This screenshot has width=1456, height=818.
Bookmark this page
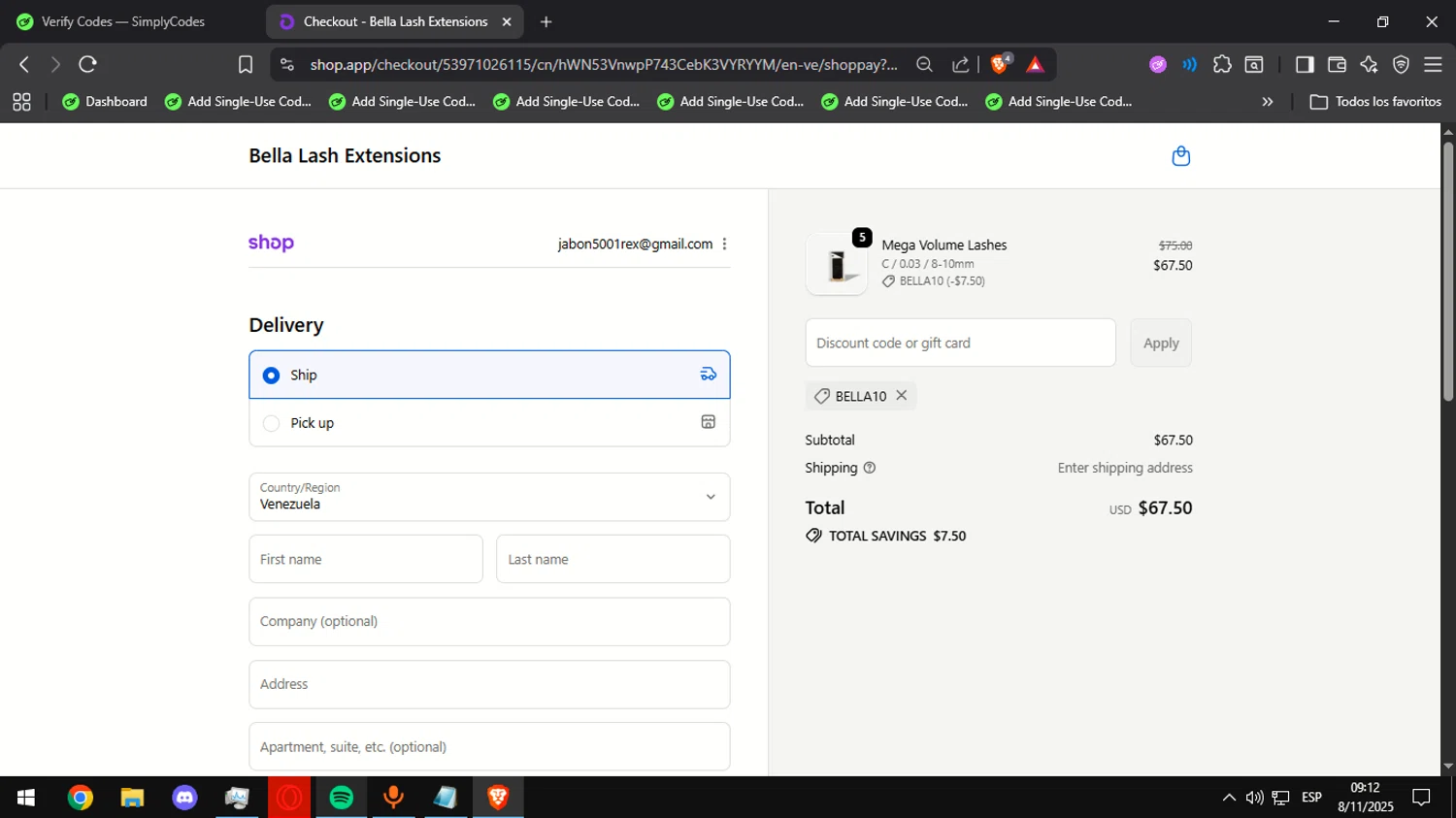[246, 65]
